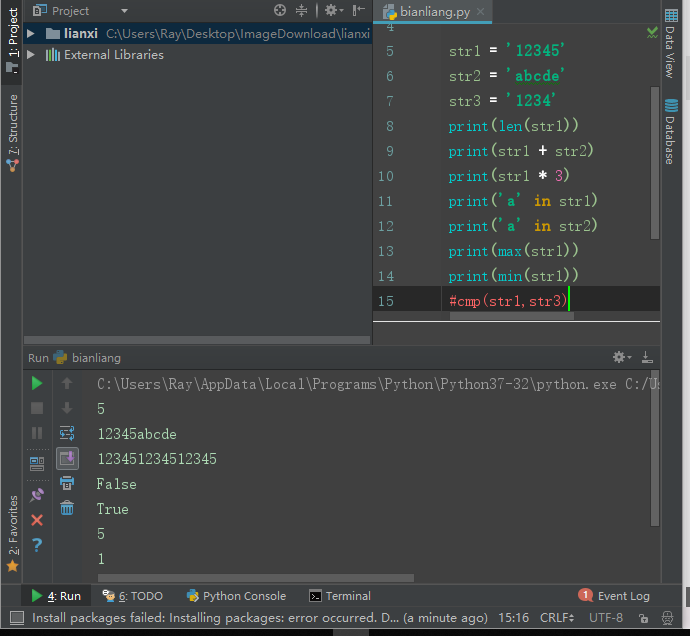
Task: Click the Scroll from Source crosshair icon
Action: point(280,10)
